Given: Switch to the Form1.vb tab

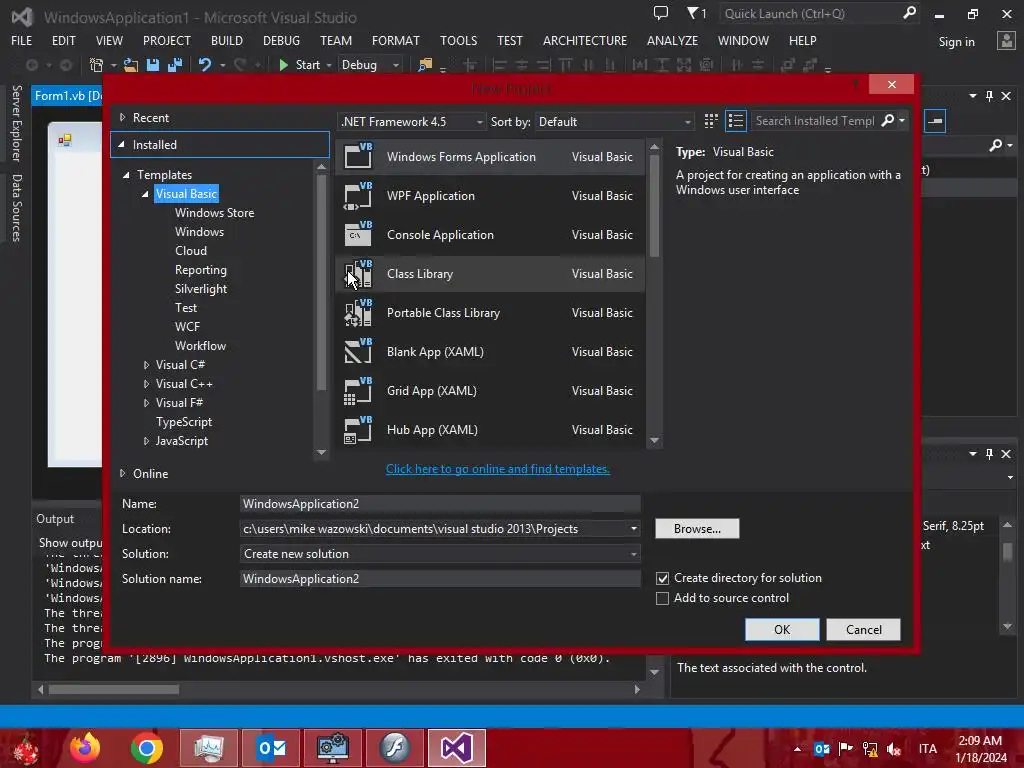Looking at the screenshot, I should coord(67,96).
